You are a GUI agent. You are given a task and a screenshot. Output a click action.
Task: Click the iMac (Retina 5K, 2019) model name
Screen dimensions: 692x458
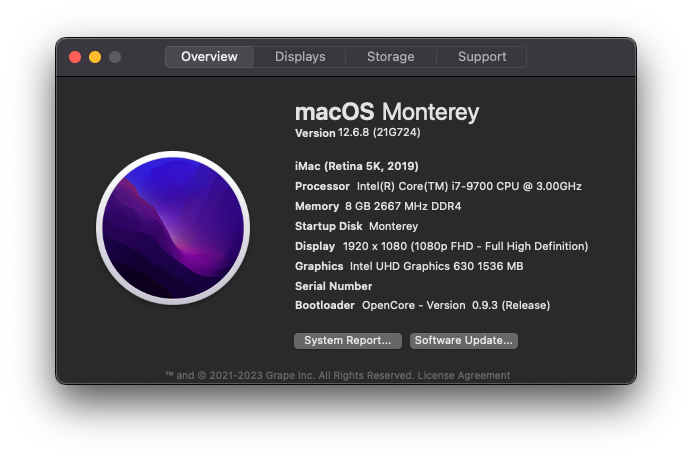click(x=357, y=166)
